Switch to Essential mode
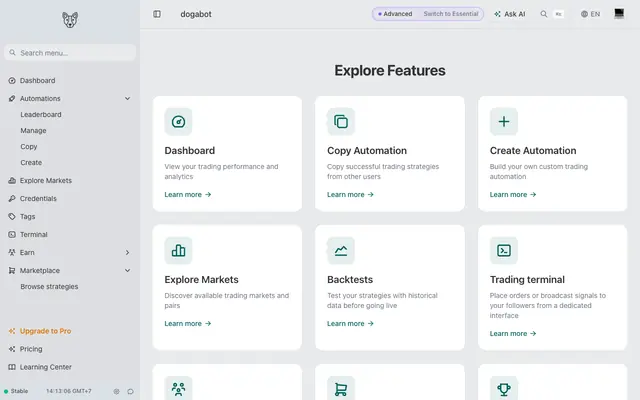Viewport: 640px width, 400px height. click(x=451, y=14)
